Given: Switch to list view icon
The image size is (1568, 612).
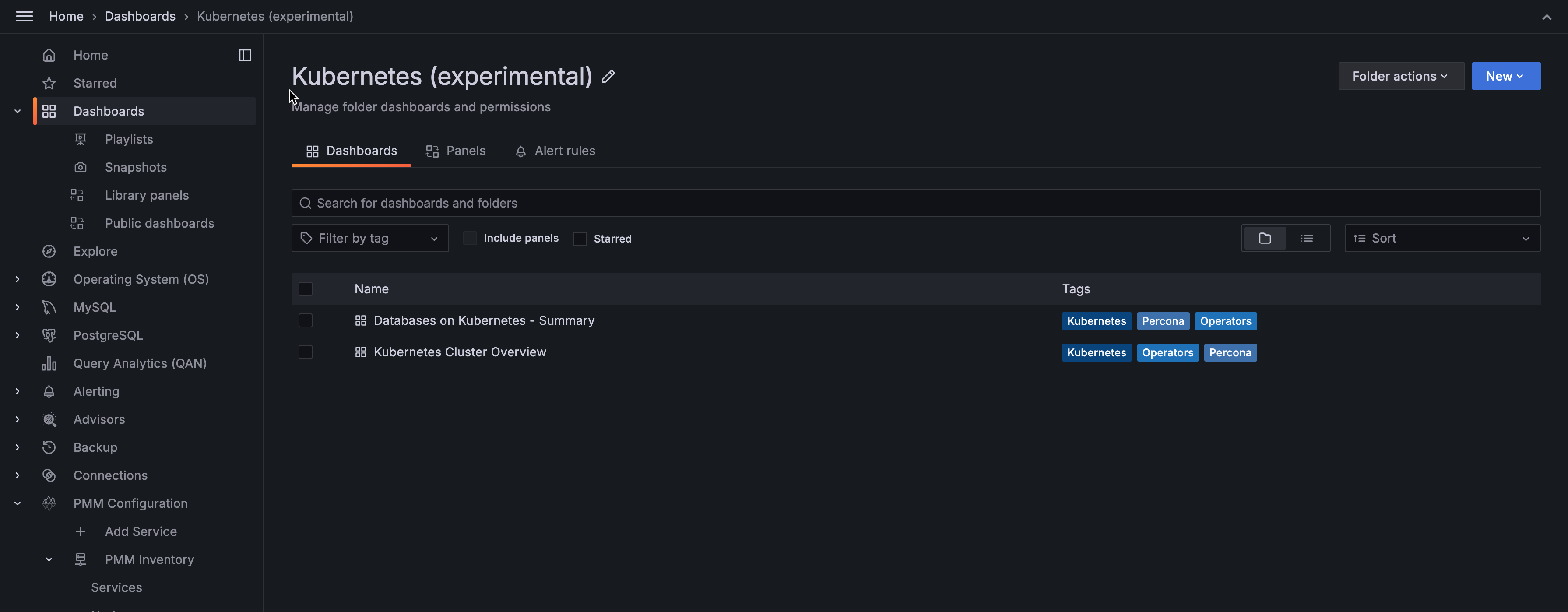Looking at the screenshot, I should [x=1306, y=238].
